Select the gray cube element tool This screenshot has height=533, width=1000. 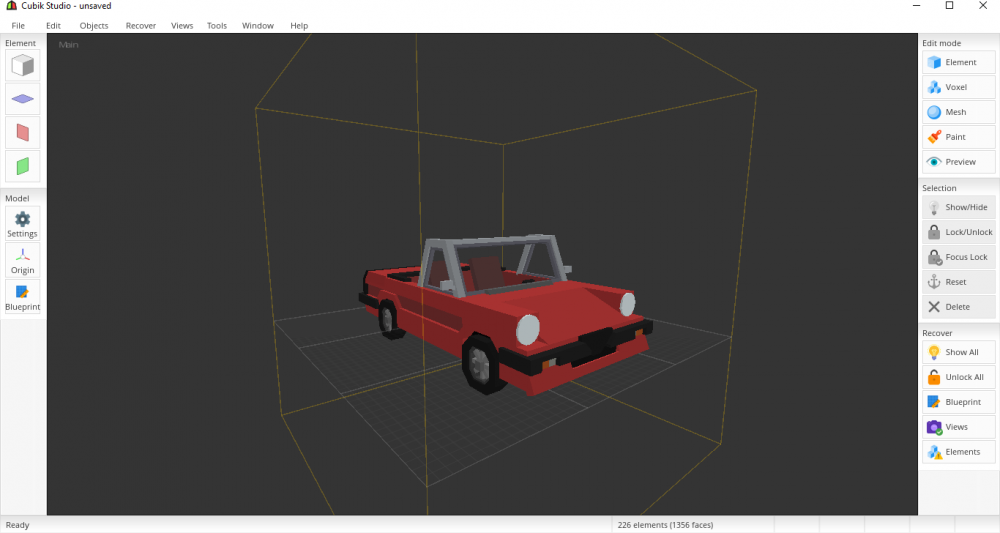[x=22, y=66]
